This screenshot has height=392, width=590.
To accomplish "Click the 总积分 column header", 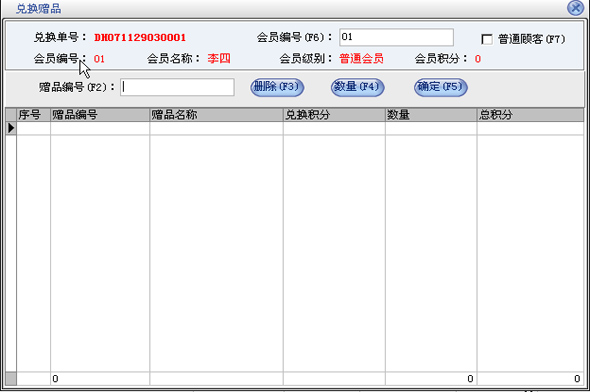I will [531, 115].
